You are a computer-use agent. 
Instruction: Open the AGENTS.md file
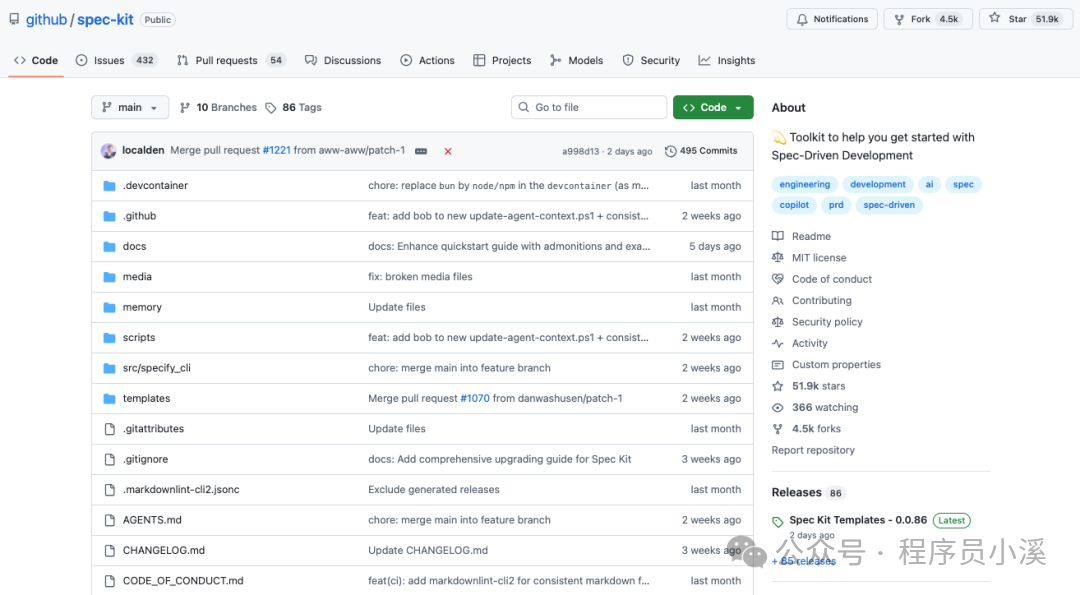click(152, 520)
